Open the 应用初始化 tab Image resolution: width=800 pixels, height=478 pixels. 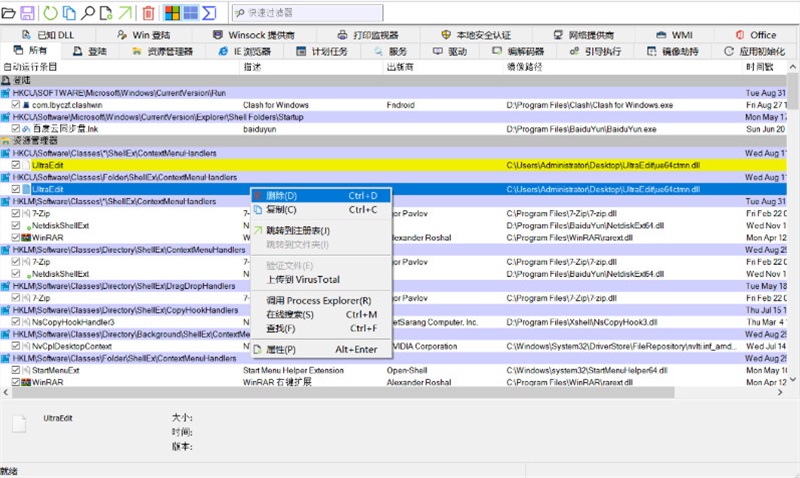pyautogui.click(x=755, y=51)
